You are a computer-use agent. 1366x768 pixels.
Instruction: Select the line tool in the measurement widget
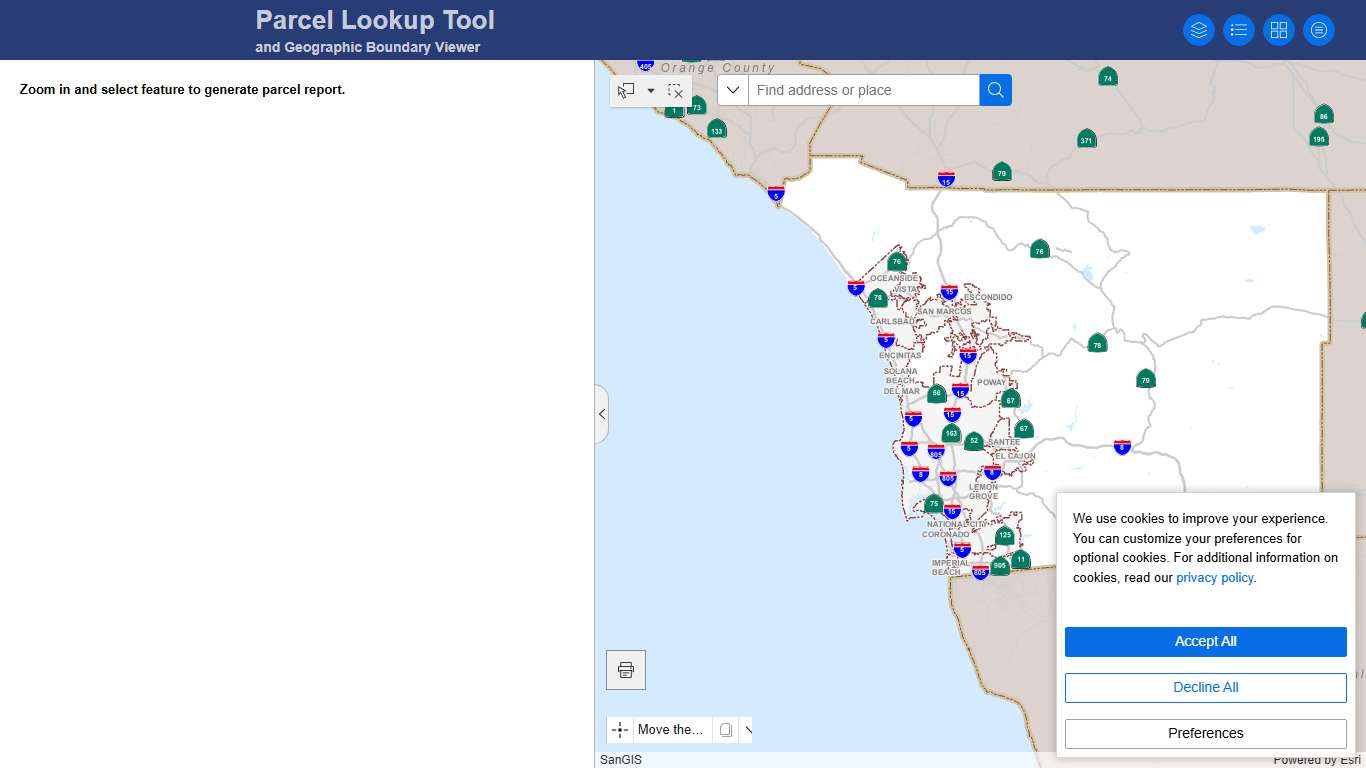747,729
